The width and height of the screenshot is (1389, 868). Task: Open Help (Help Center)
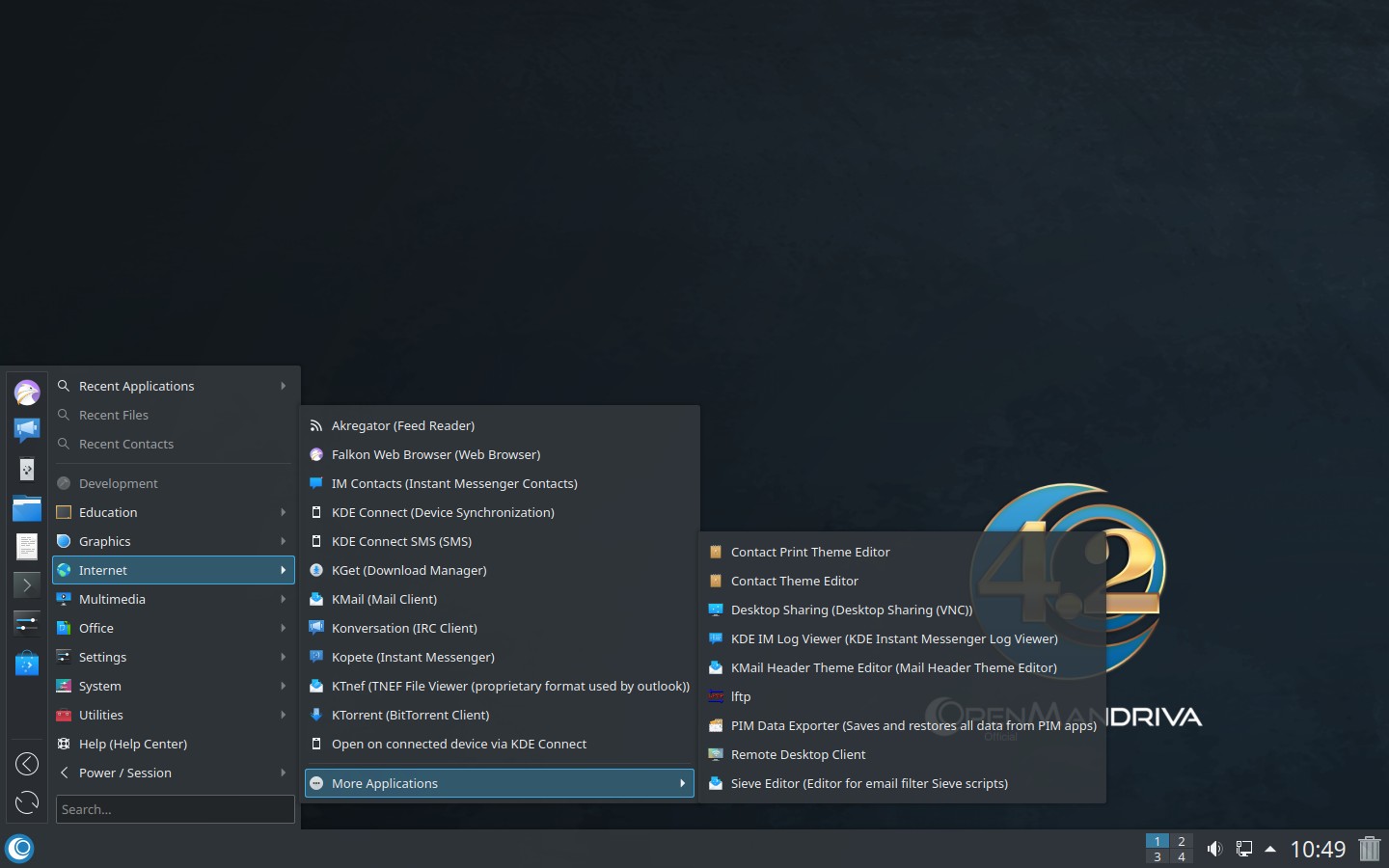click(133, 744)
